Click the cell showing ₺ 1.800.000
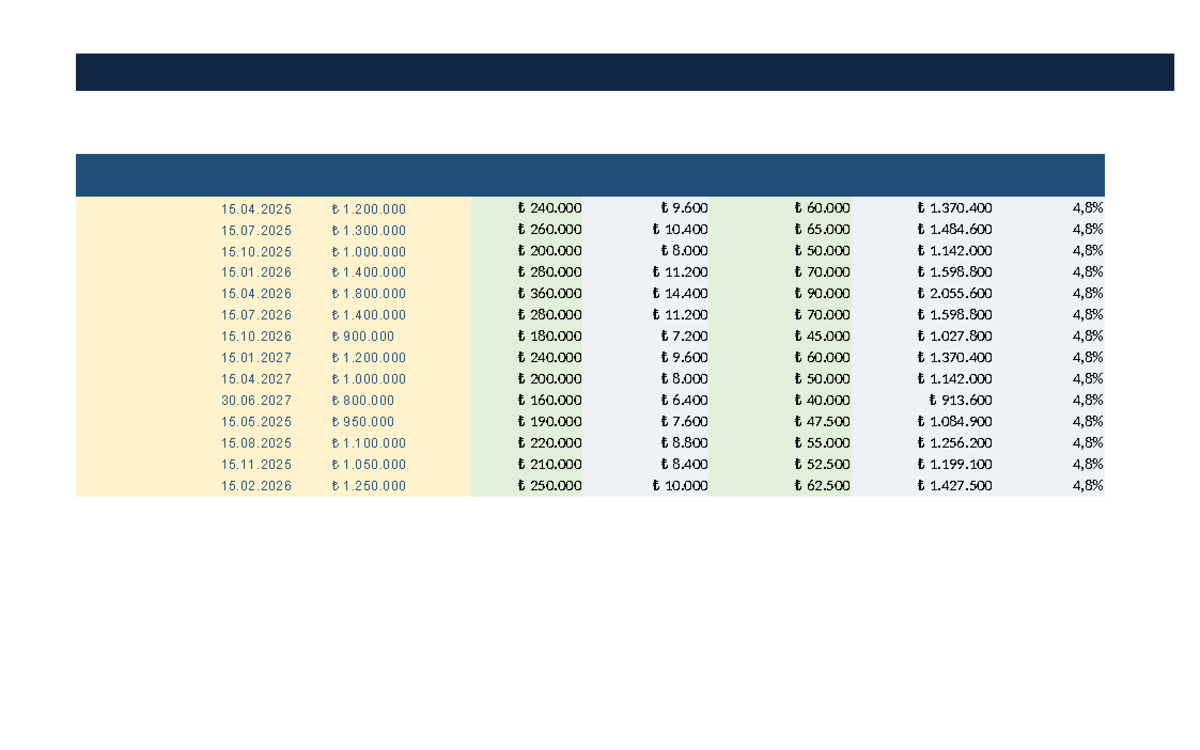The height and width of the screenshot is (750, 1200). click(x=369, y=294)
